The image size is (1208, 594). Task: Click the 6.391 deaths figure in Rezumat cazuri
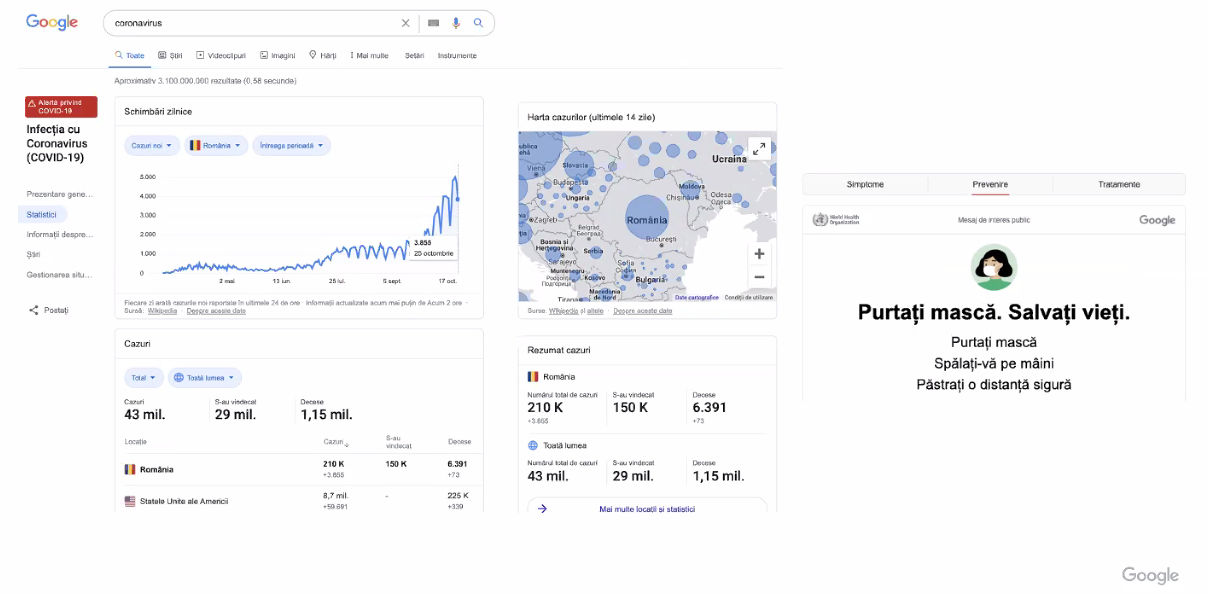pos(709,407)
